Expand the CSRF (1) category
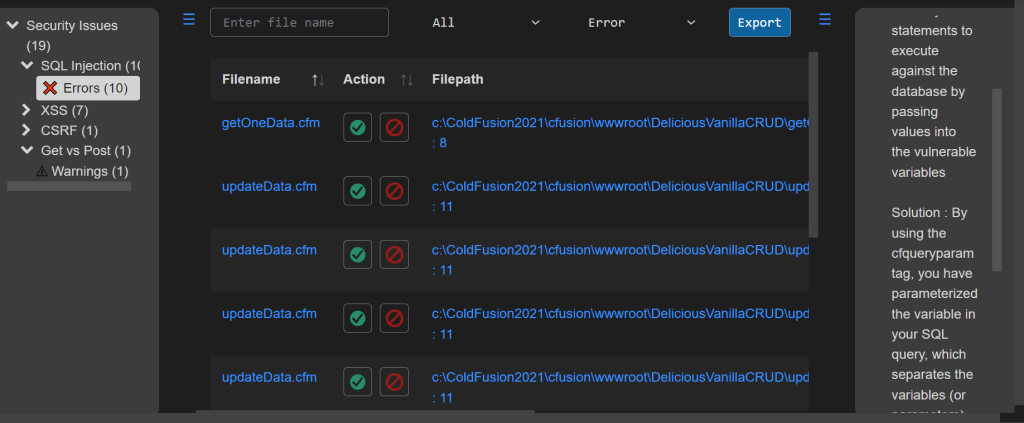 click(x=27, y=130)
